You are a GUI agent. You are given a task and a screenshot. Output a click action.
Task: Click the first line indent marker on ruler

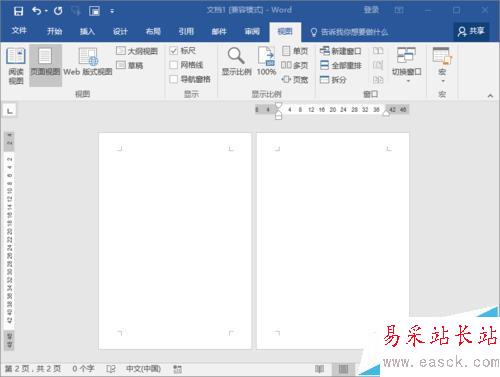(279, 106)
